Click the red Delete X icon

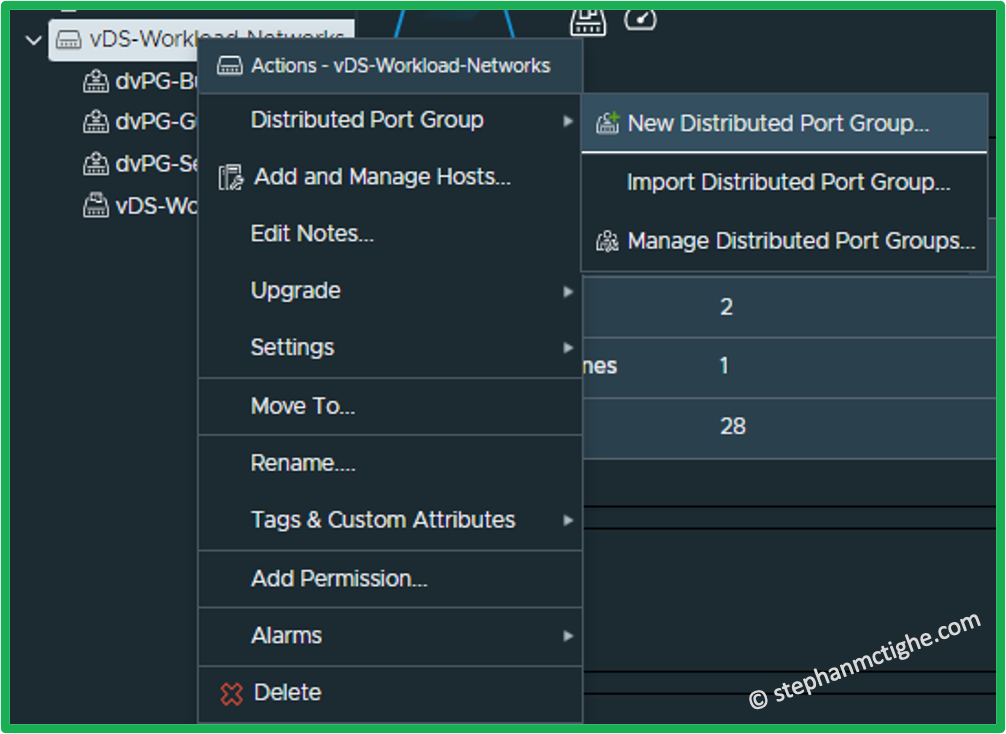pyautogui.click(x=231, y=693)
